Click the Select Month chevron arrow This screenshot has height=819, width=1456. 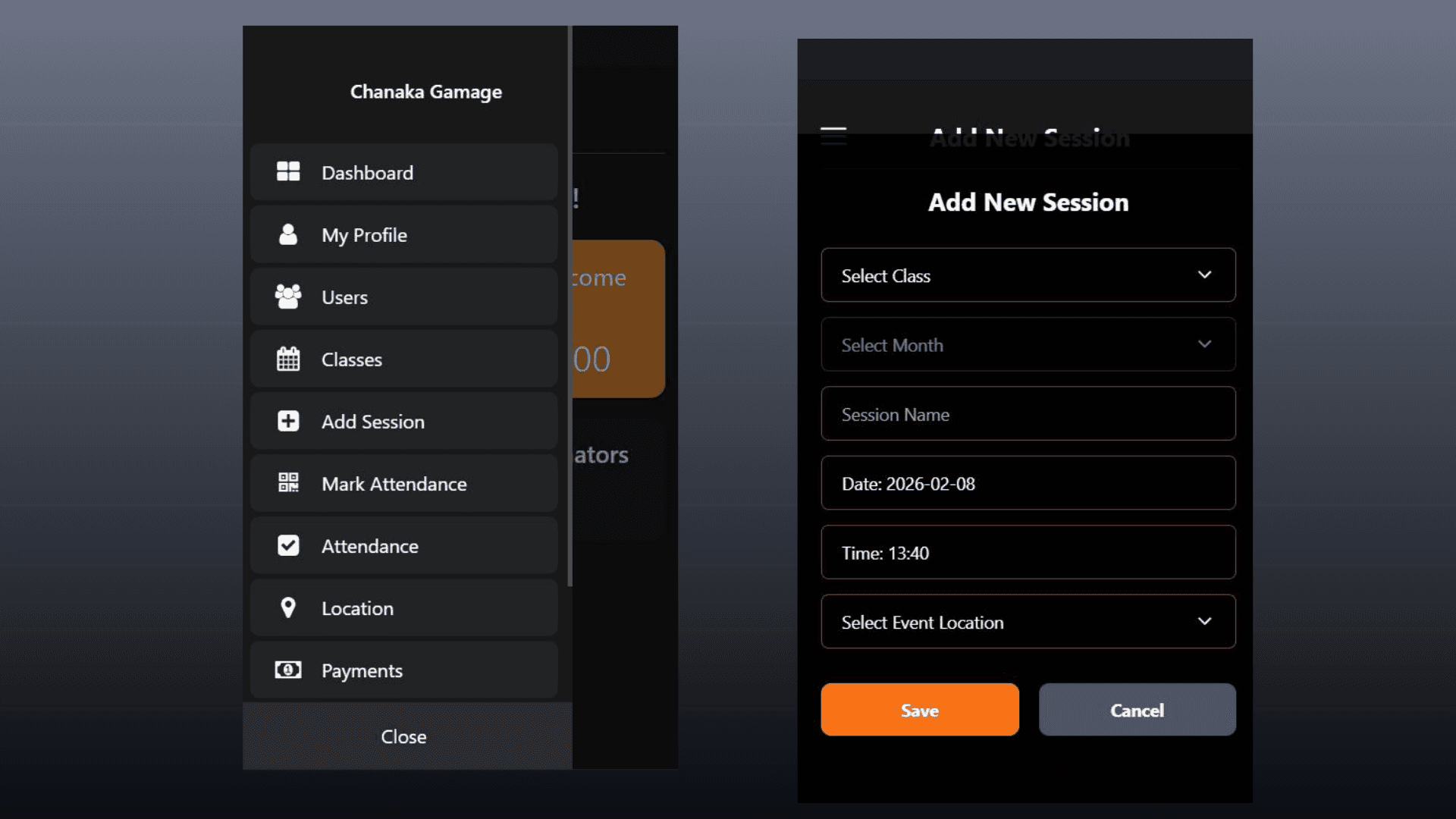[1204, 344]
